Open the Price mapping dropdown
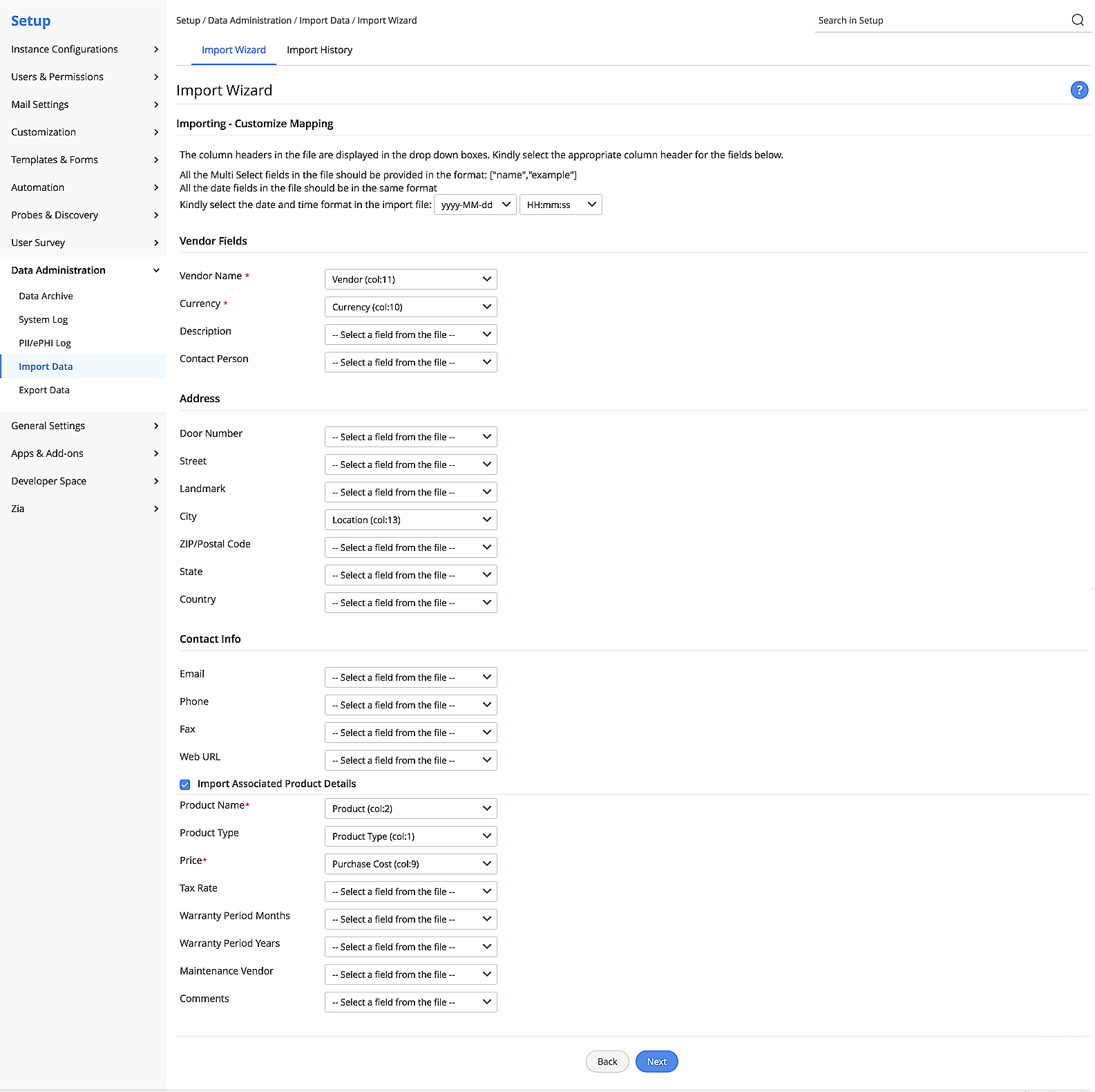The height and width of the screenshot is (1092, 1095). pyautogui.click(x=410, y=864)
